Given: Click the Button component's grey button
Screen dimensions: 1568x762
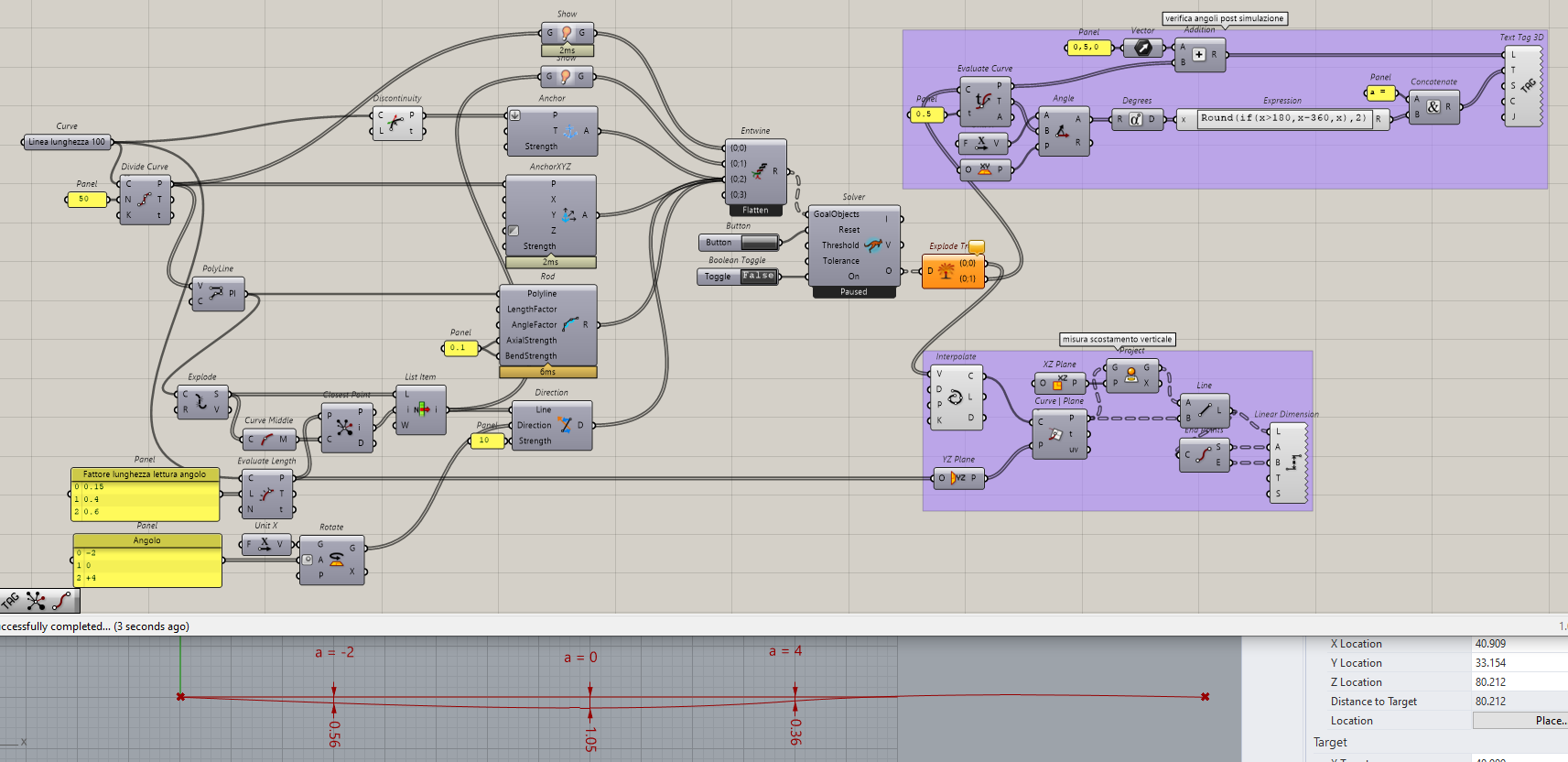Looking at the screenshot, I should (x=759, y=243).
